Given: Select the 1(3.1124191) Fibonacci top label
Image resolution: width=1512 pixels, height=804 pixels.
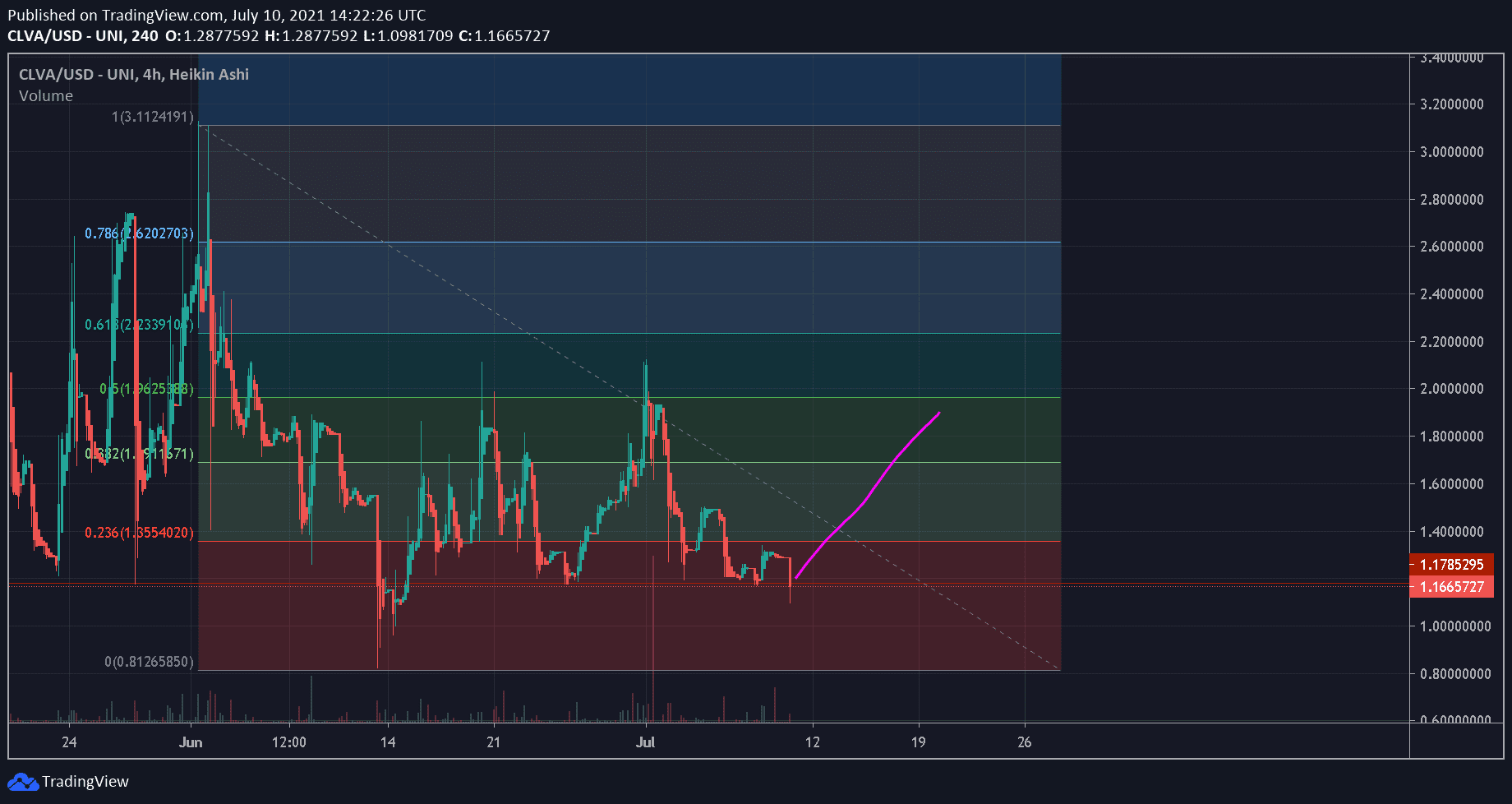Looking at the screenshot, I should point(152,117).
